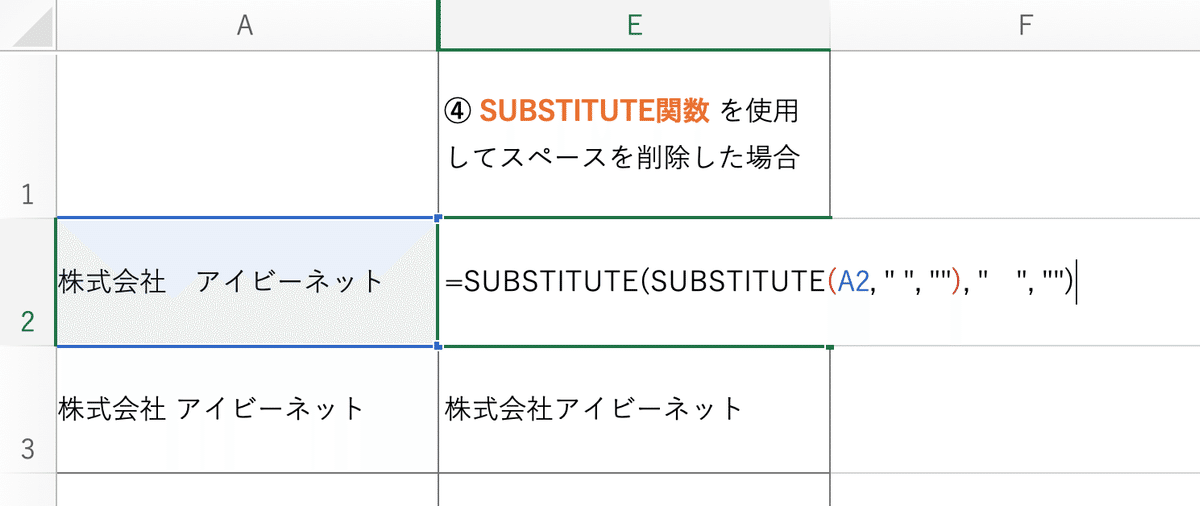Select column A header
The width and height of the screenshot is (1200, 506).
tap(247, 26)
